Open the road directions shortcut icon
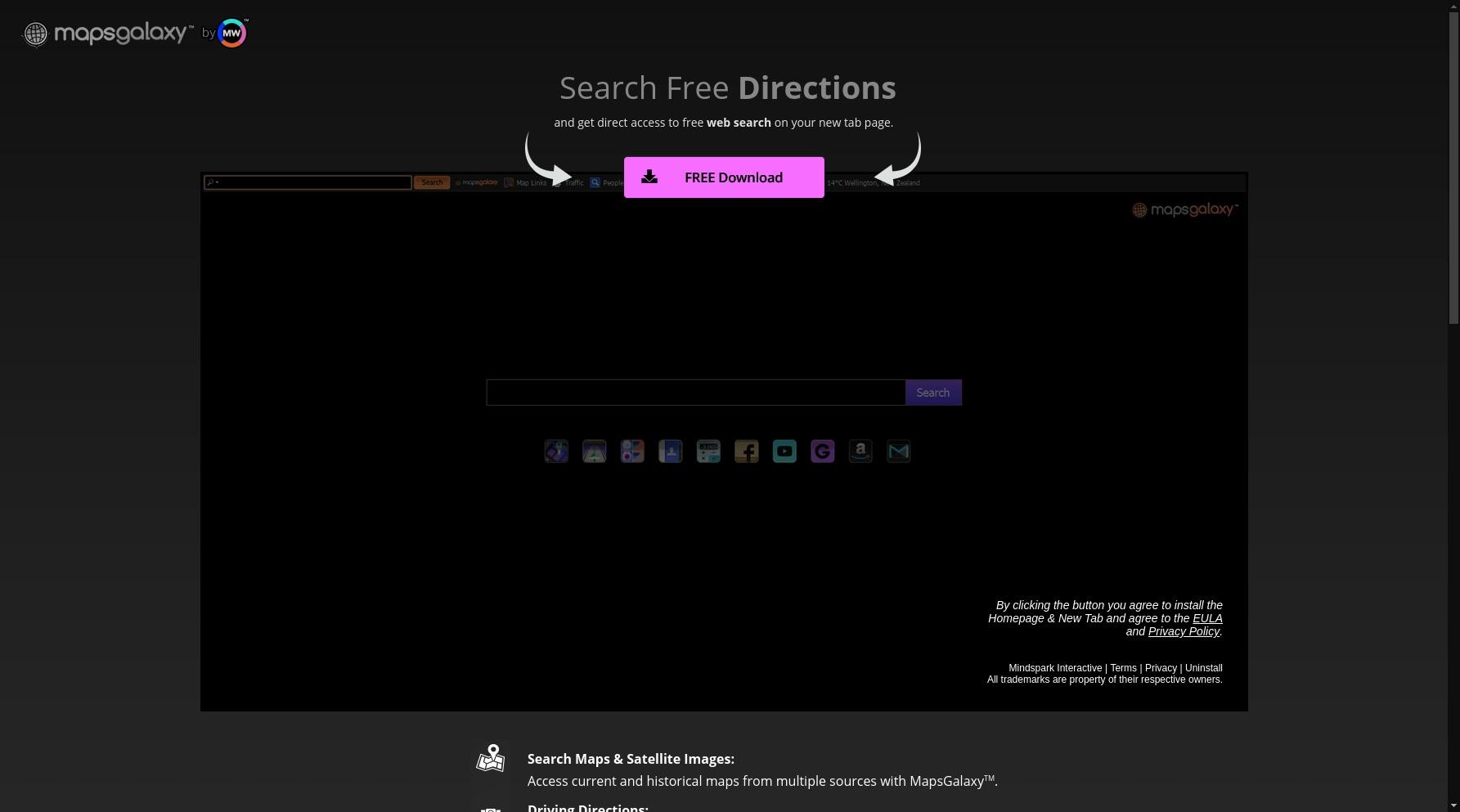 point(595,451)
